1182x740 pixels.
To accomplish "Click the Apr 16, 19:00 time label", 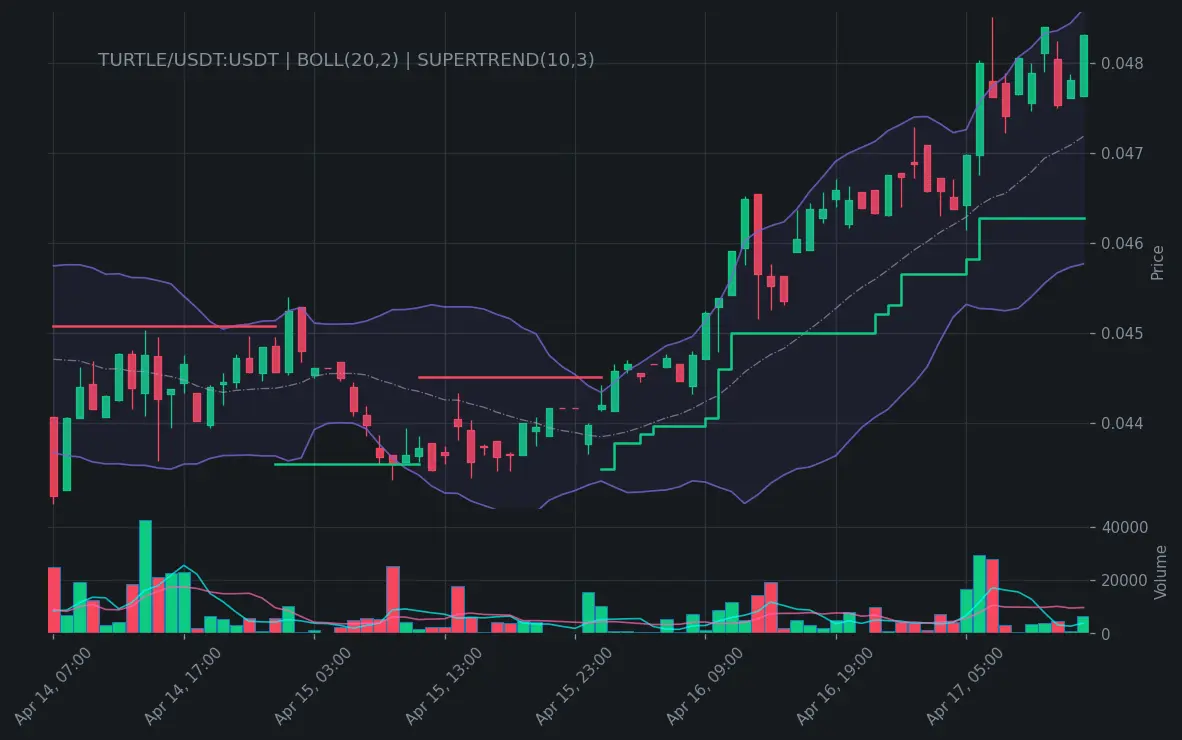I will pos(834,685).
